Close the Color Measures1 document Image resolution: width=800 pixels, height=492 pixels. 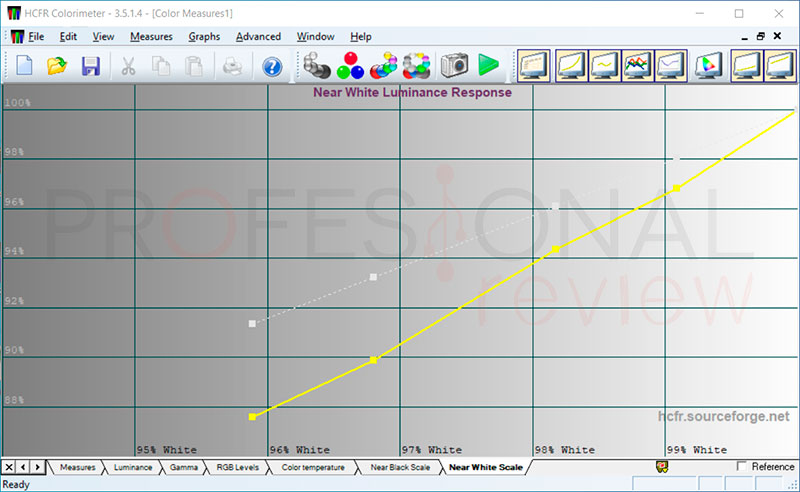(x=777, y=36)
